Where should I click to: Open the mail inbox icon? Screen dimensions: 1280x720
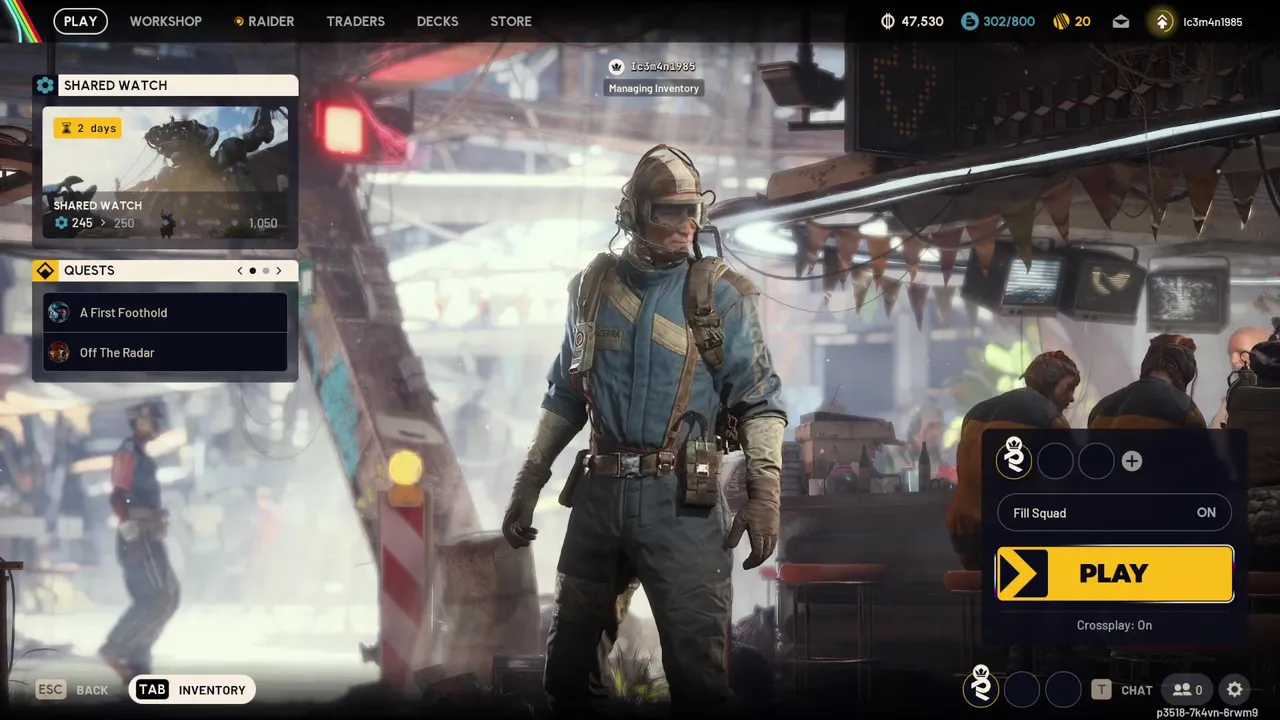(1121, 21)
